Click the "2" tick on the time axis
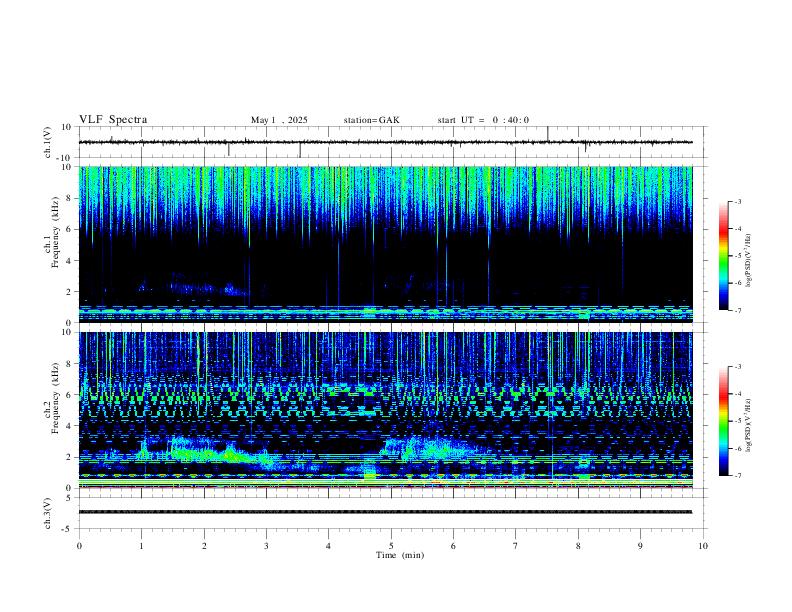 pos(204,546)
